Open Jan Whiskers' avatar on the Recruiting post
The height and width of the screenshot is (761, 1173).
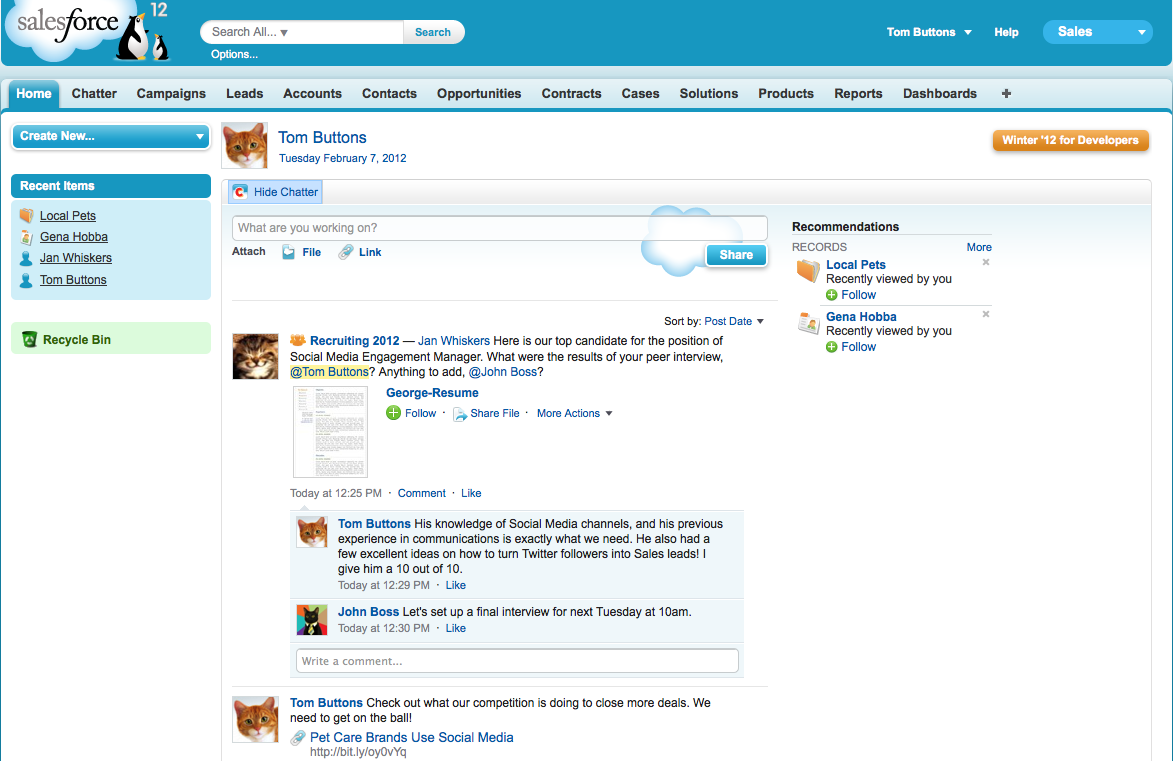tap(255, 356)
